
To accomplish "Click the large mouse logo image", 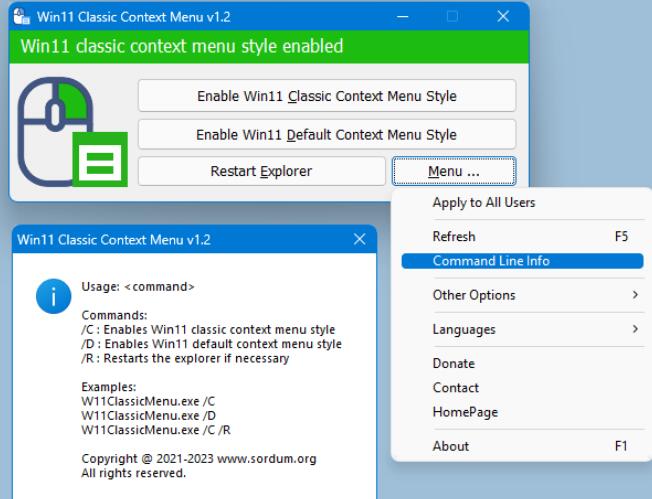I will 72,131.
